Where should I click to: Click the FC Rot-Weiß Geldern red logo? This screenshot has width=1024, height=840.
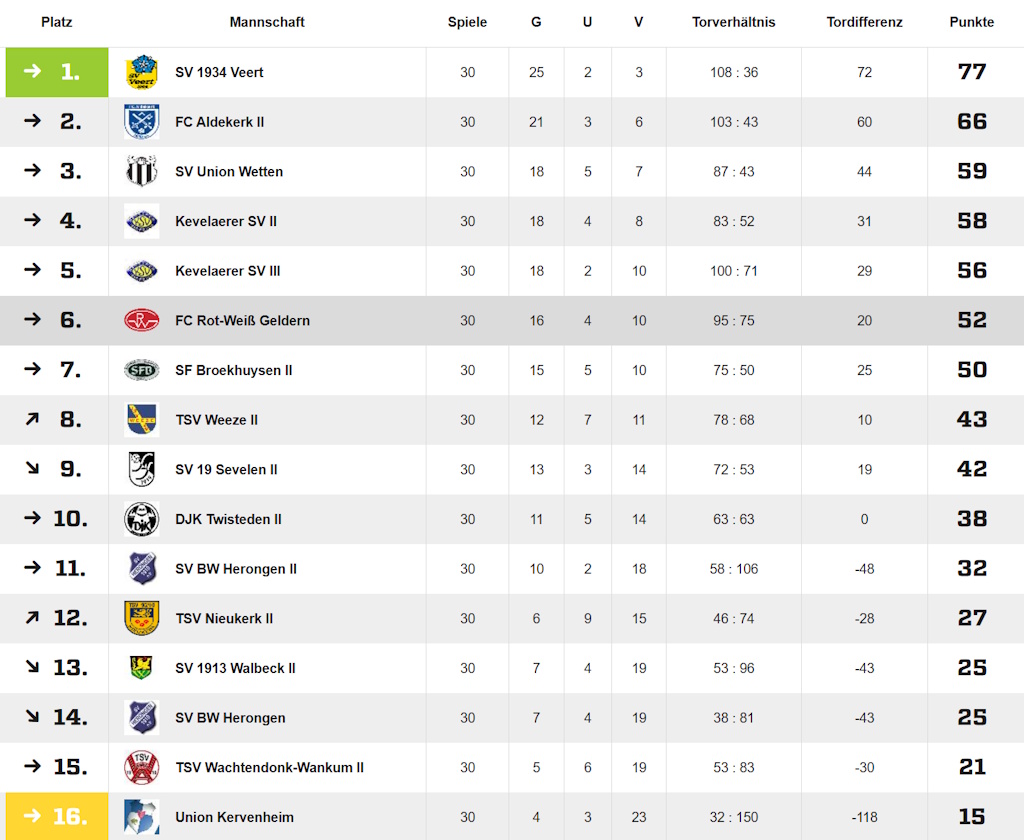pyautogui.click(x=142, y=320)
